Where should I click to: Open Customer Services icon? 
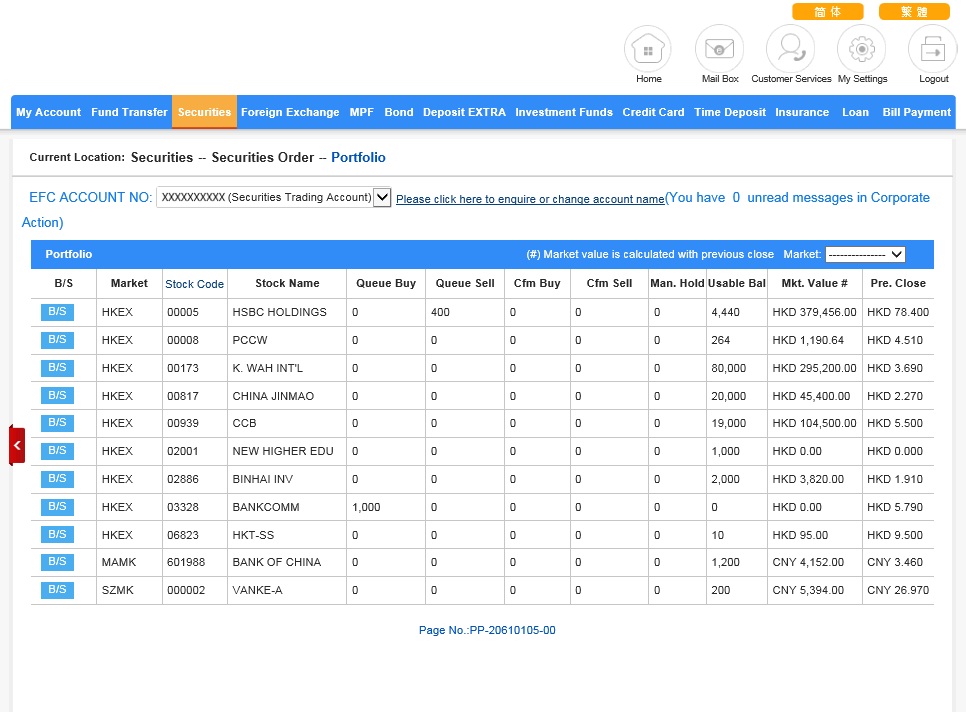[790, 49]
